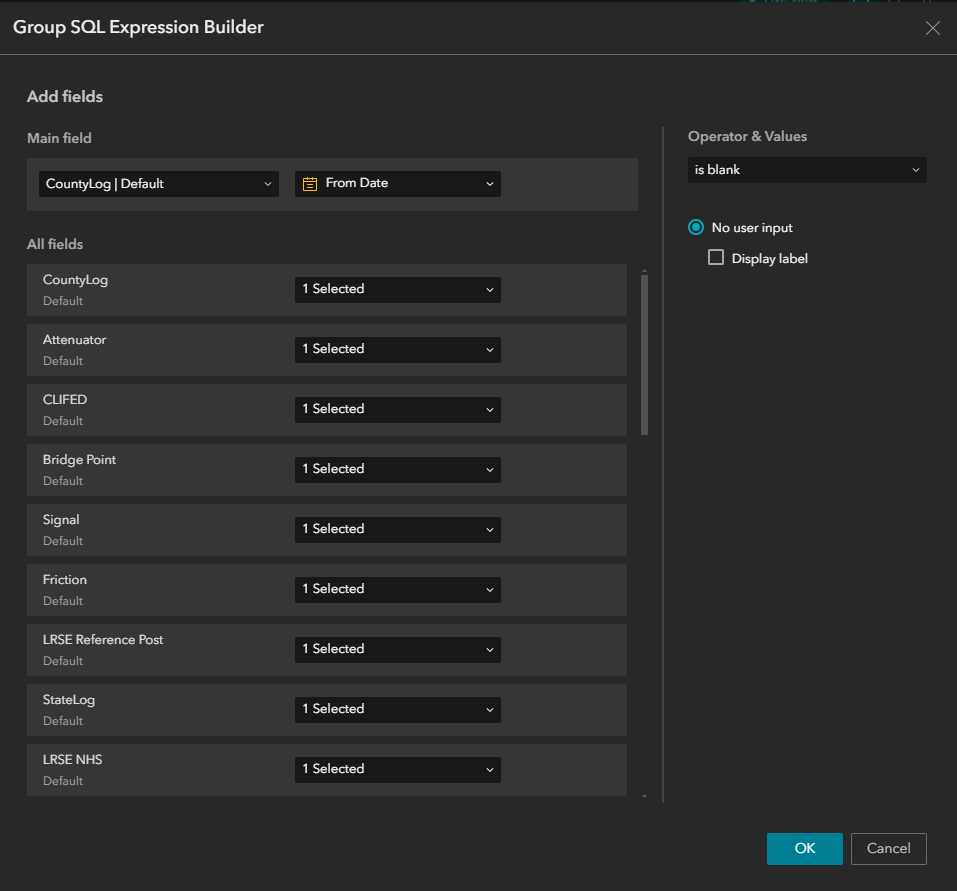Screen dimensions: 957x891
Task: Open the 1 Selected dropdown for LRSE NHS
Action: tap(397, 769)
